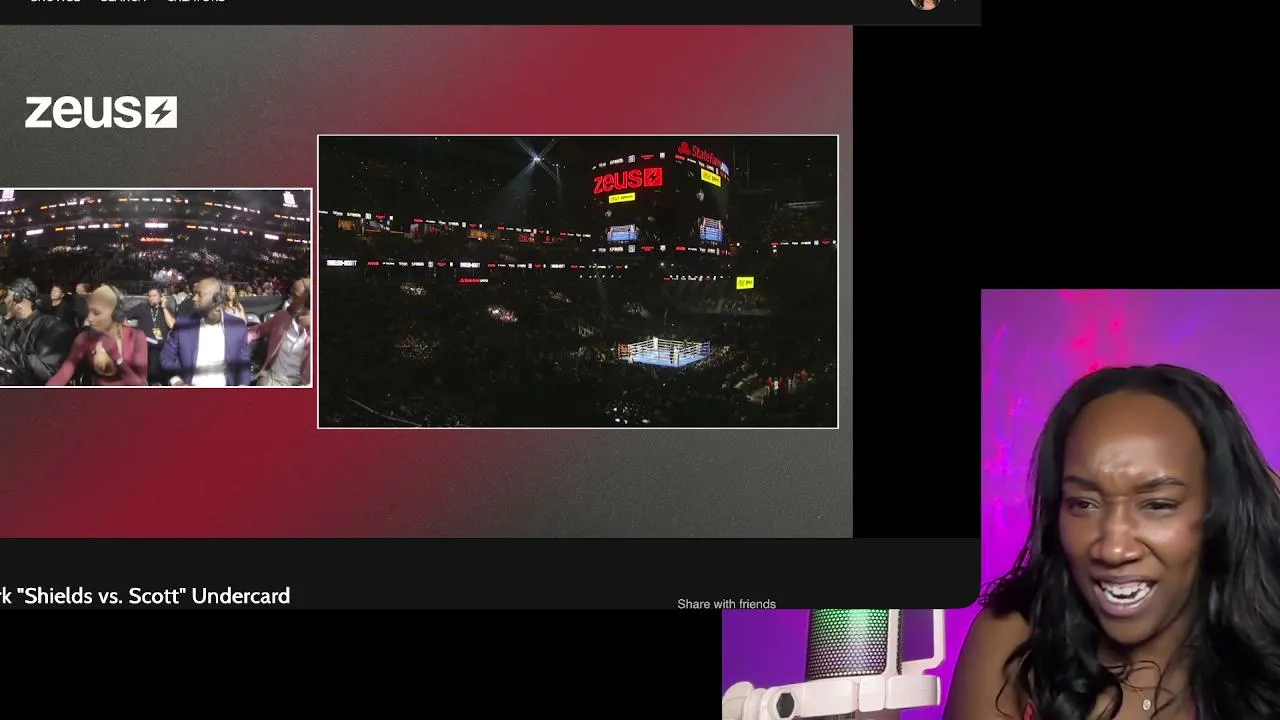The image size is (1280, 720).
Task: Click the Zeus logo in the video
Action: [x=101, y=112]
